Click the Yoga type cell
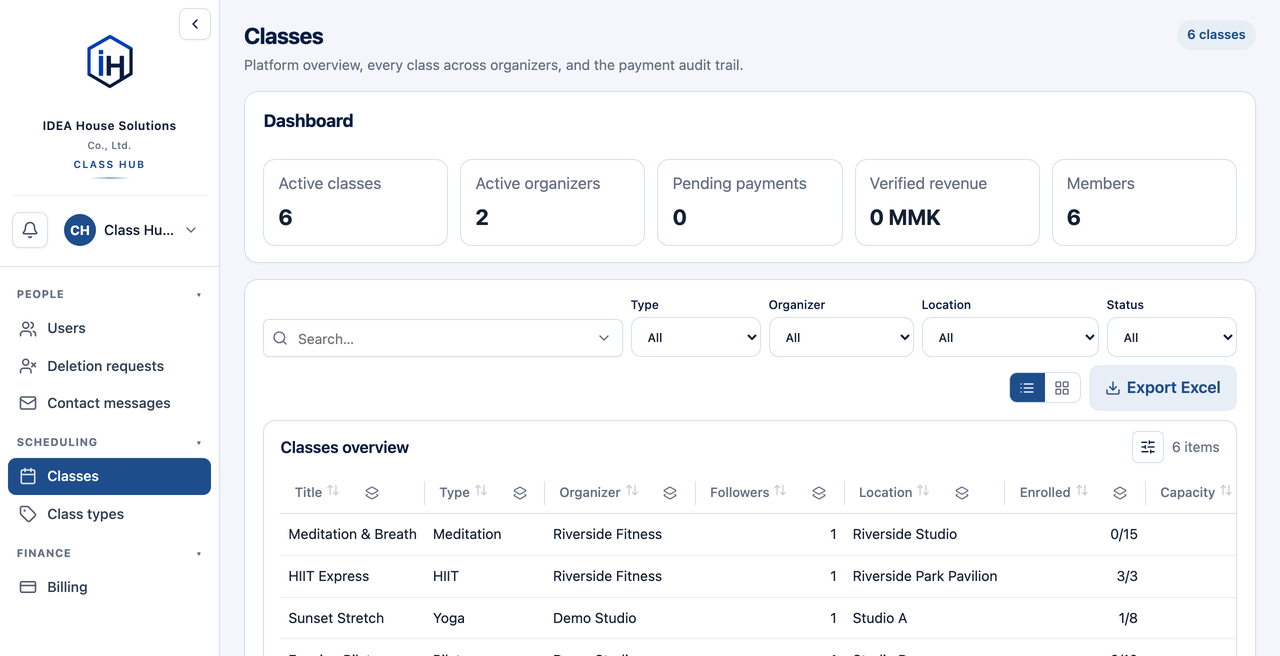1280x656 pixels. click(x=449, y=618)
